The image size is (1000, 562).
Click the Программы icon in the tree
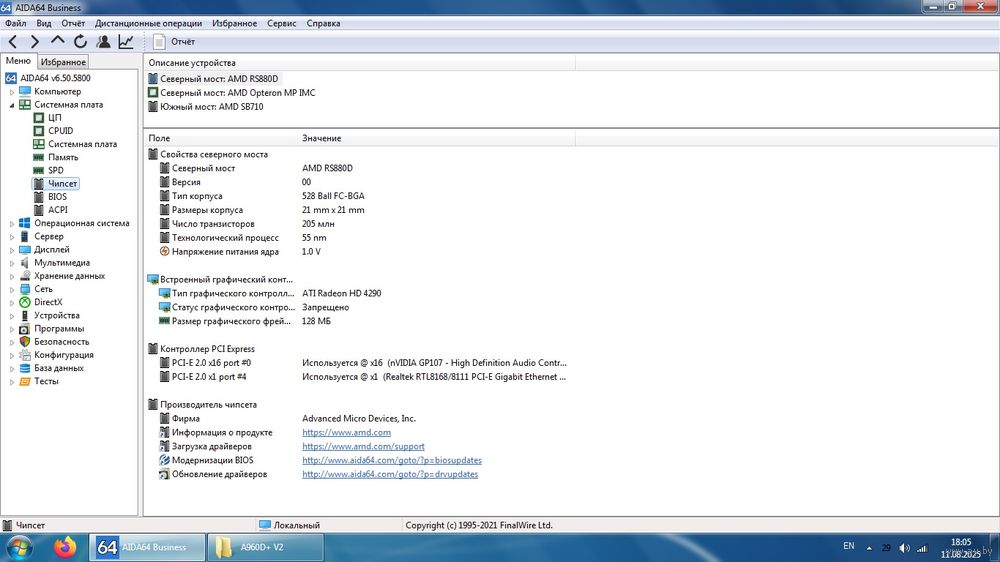25,329
